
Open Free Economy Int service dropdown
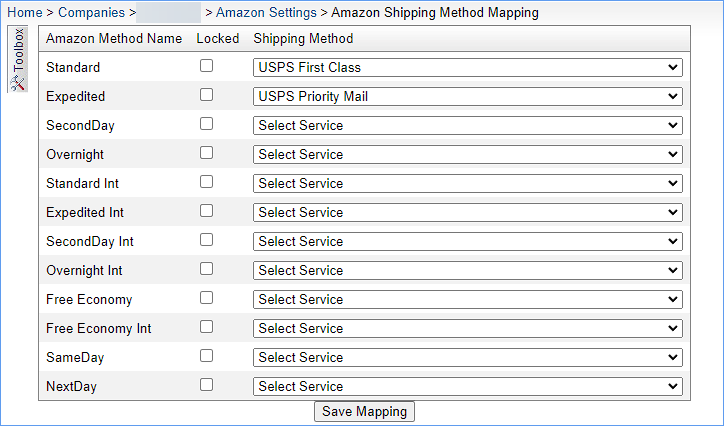(x=468, y=329)
